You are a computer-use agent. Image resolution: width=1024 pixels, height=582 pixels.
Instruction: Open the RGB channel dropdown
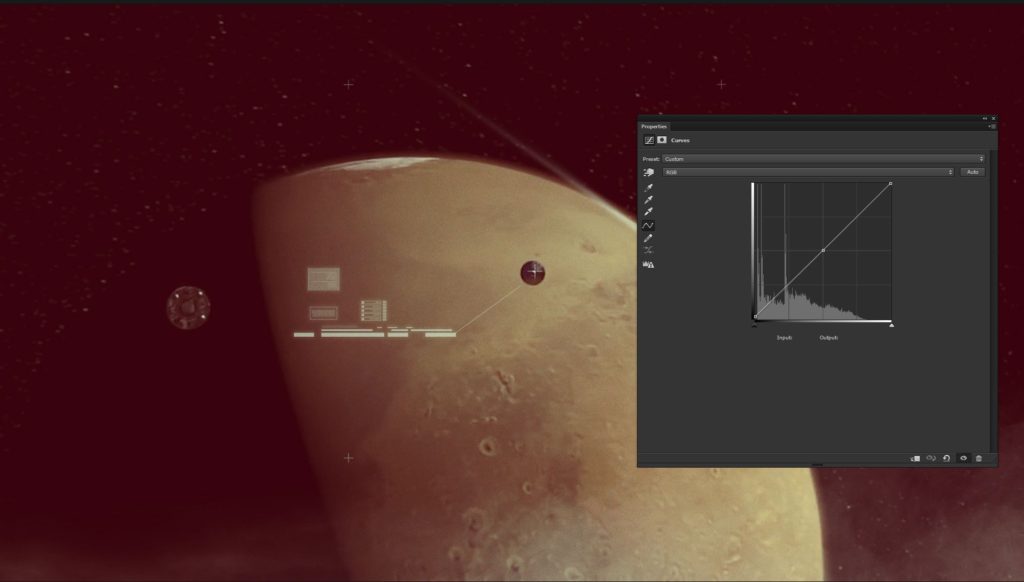tap(810, 171)
